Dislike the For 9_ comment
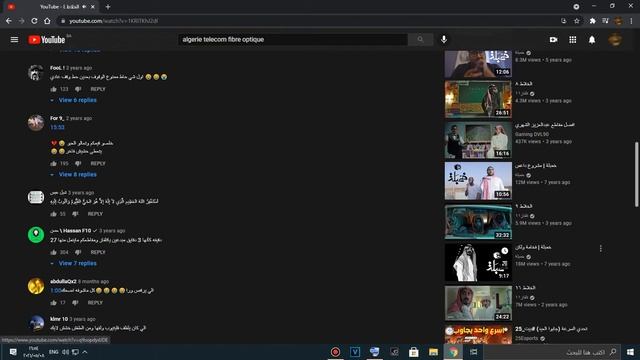 [78, 164]
